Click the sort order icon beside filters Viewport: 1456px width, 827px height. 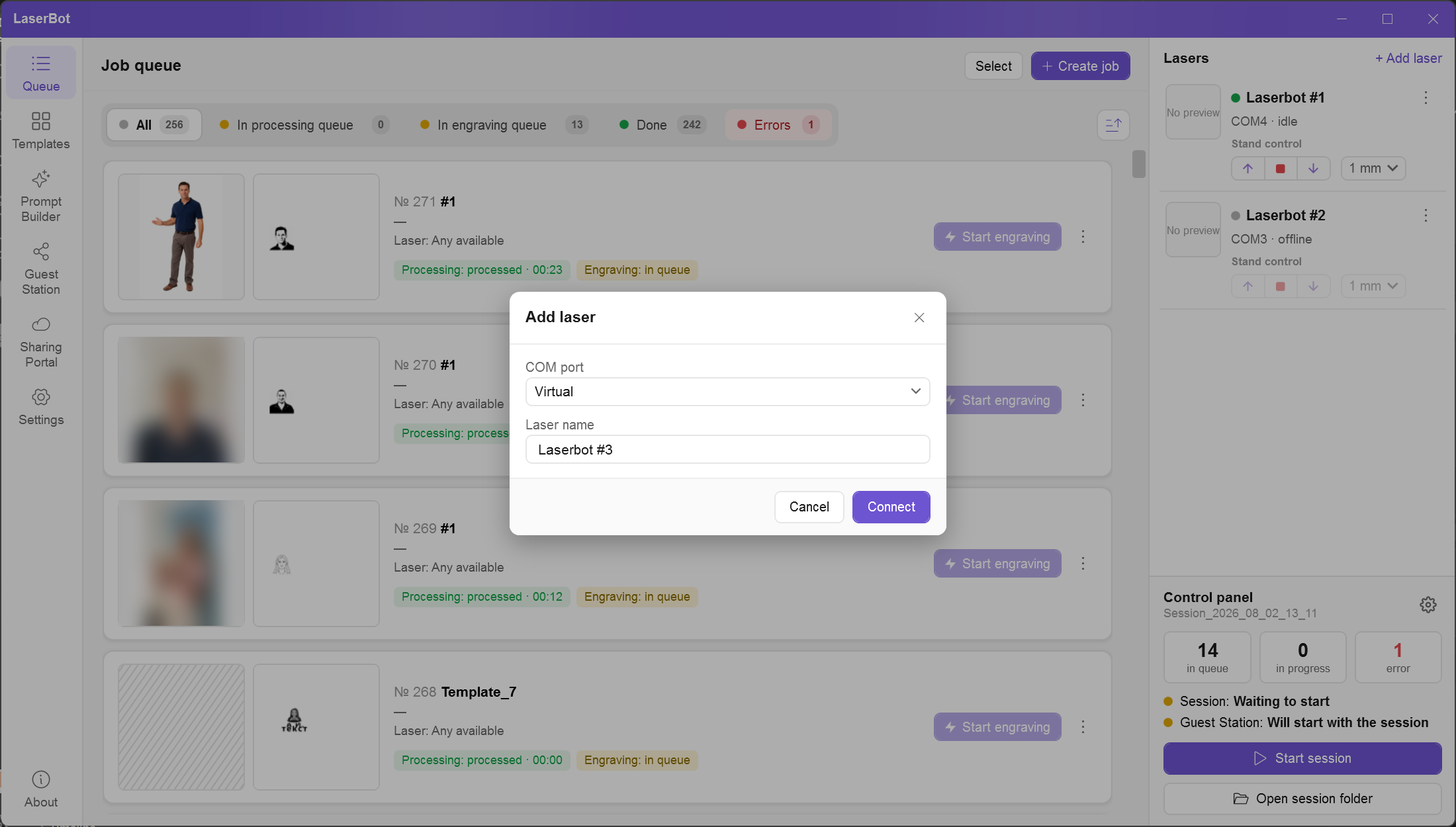coord(1113,124)
